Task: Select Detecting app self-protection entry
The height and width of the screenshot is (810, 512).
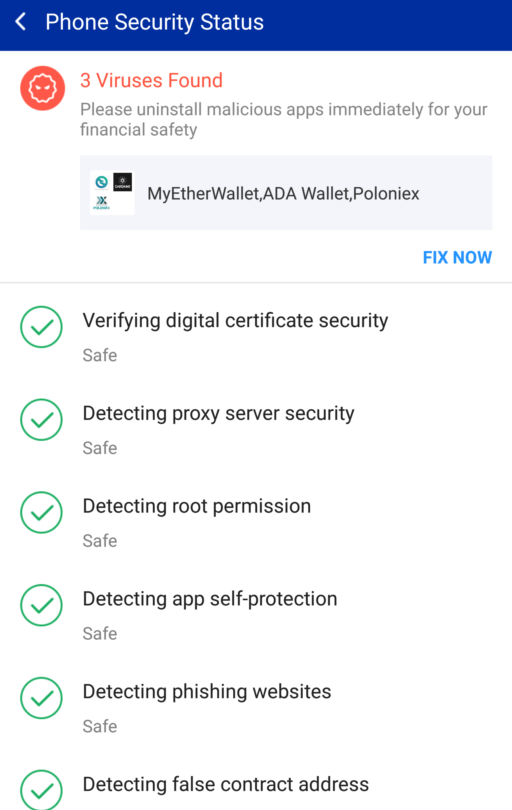Action: (x=256, y=615)
